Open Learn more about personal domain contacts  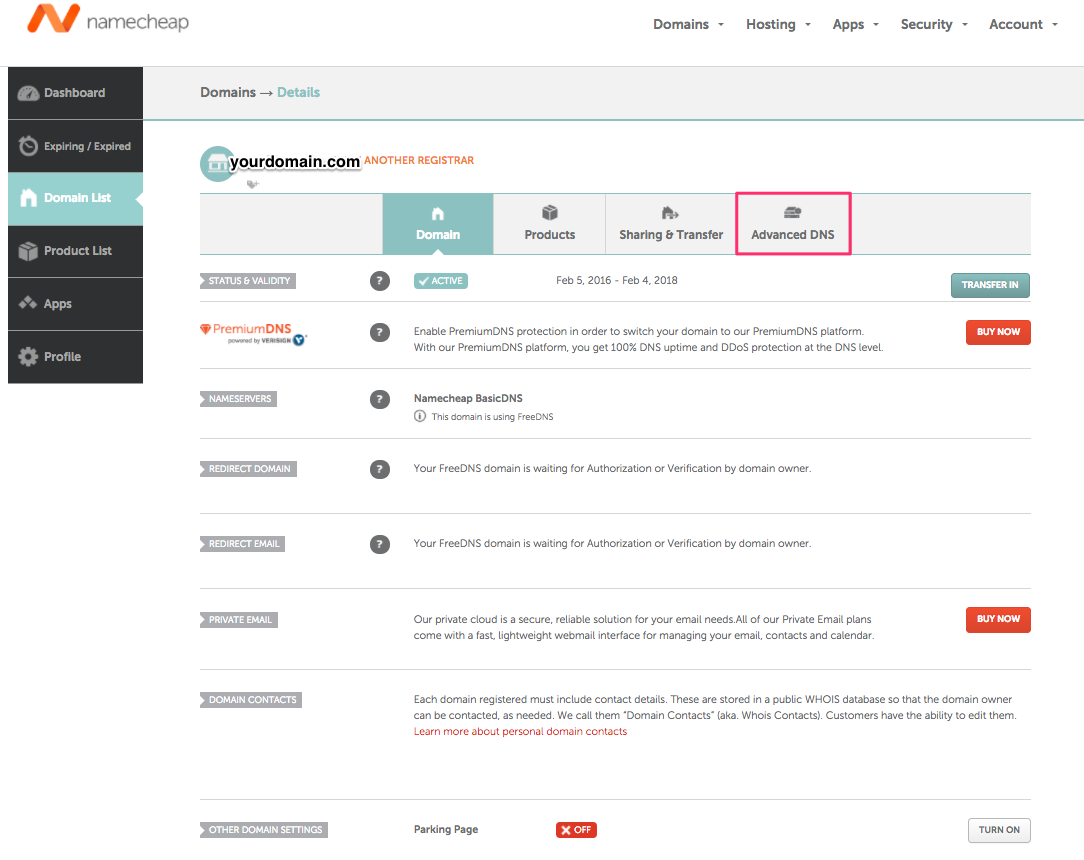pyautogui.click(x=521, y=731)
